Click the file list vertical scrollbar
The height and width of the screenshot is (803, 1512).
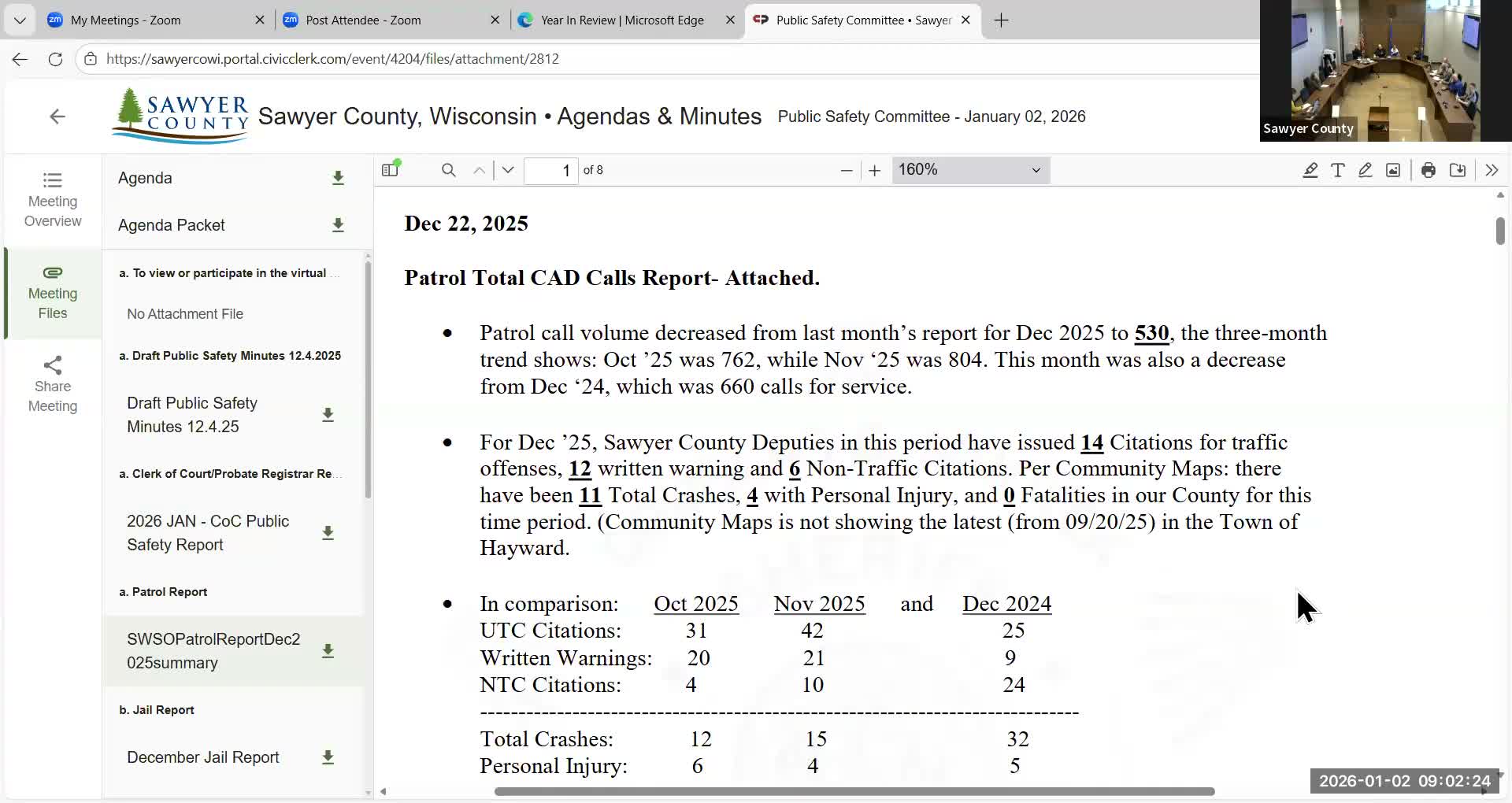368,380
